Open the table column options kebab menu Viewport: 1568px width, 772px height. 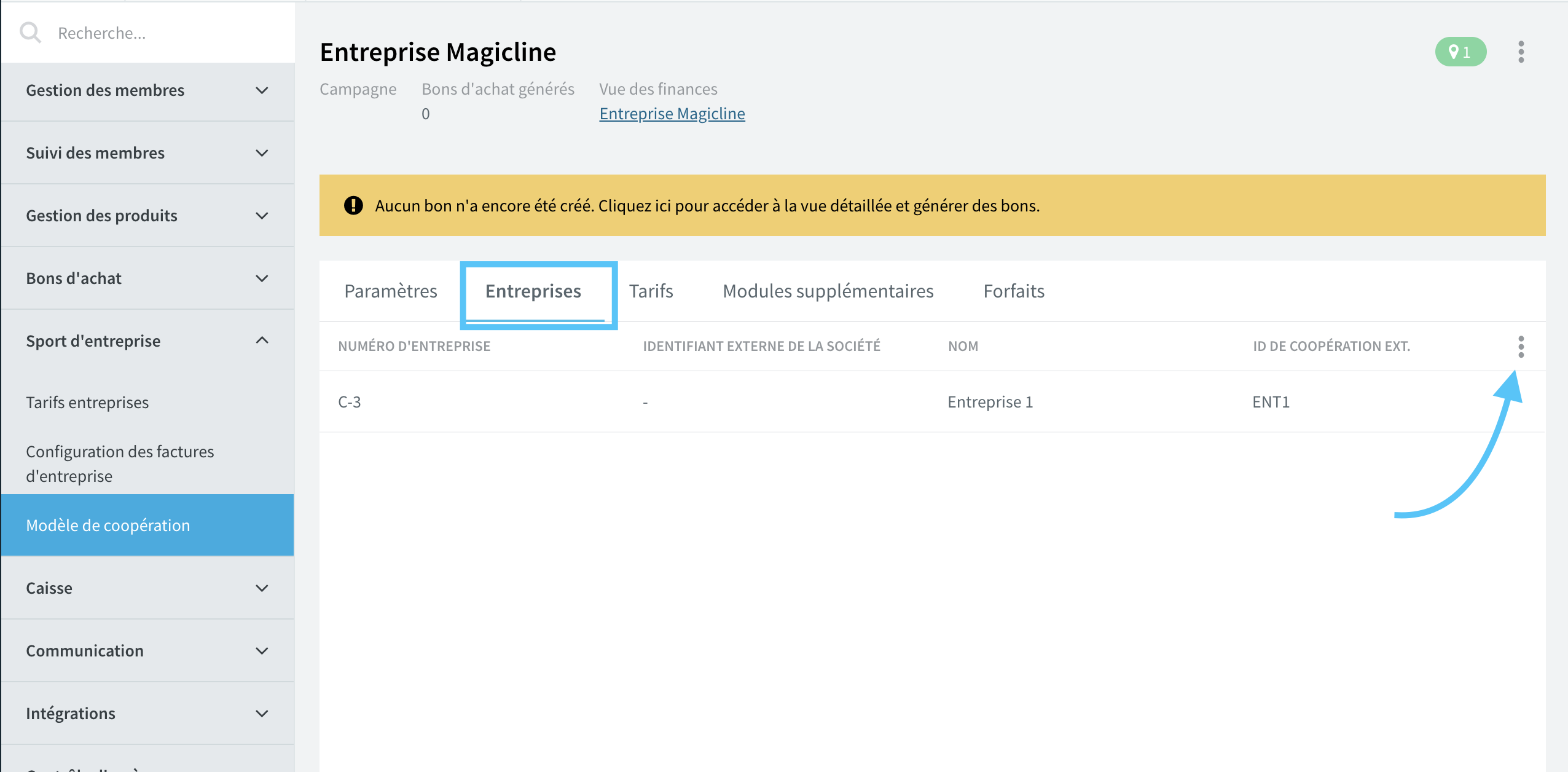click(1521, 347)
